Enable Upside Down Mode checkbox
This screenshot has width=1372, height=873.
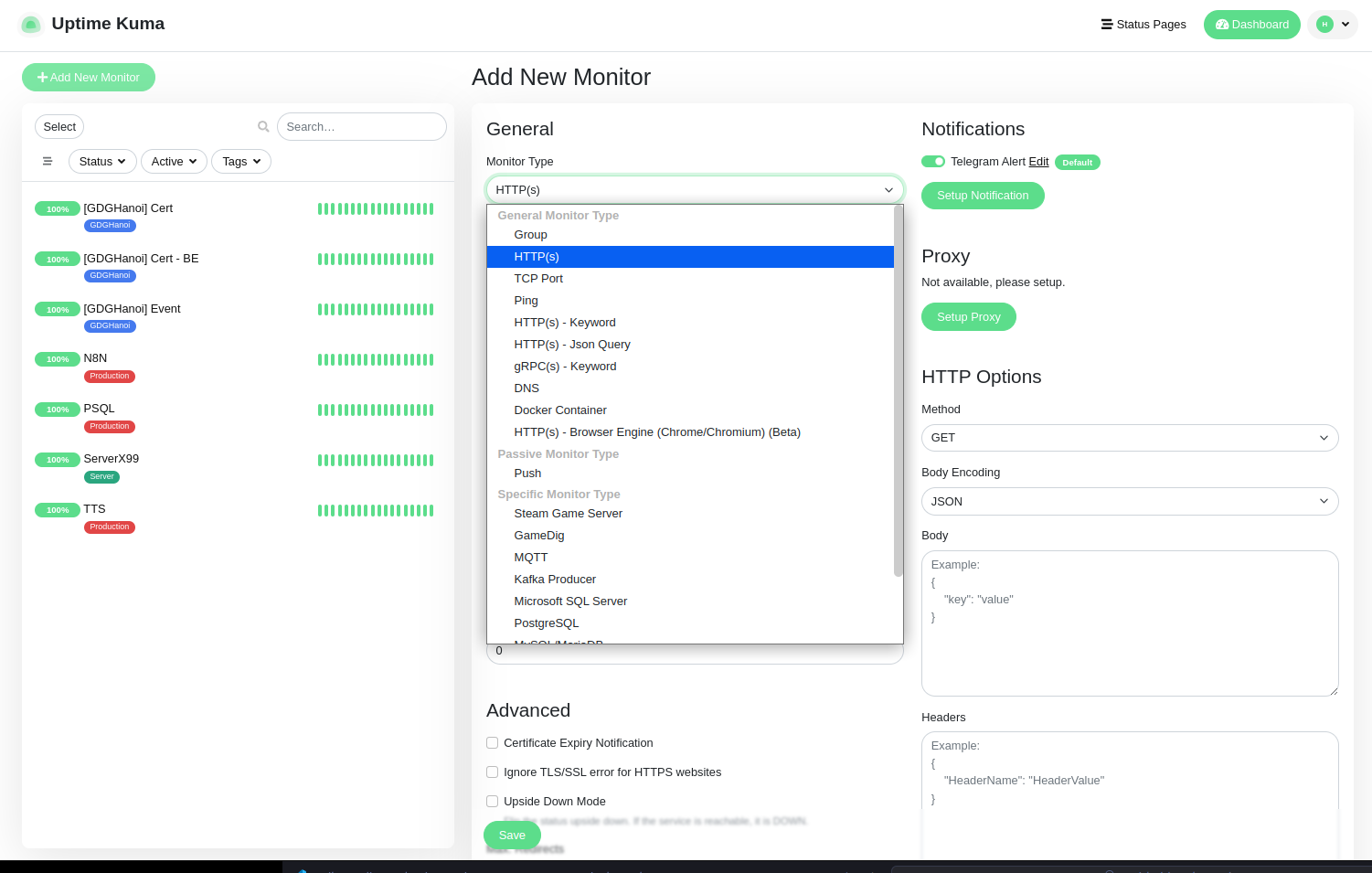tap(493, 802)
